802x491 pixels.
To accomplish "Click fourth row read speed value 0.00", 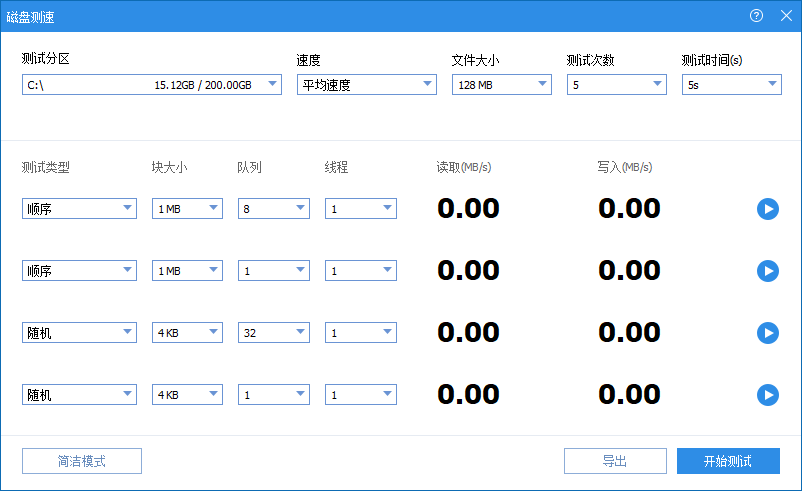I will tap(468, 394).
